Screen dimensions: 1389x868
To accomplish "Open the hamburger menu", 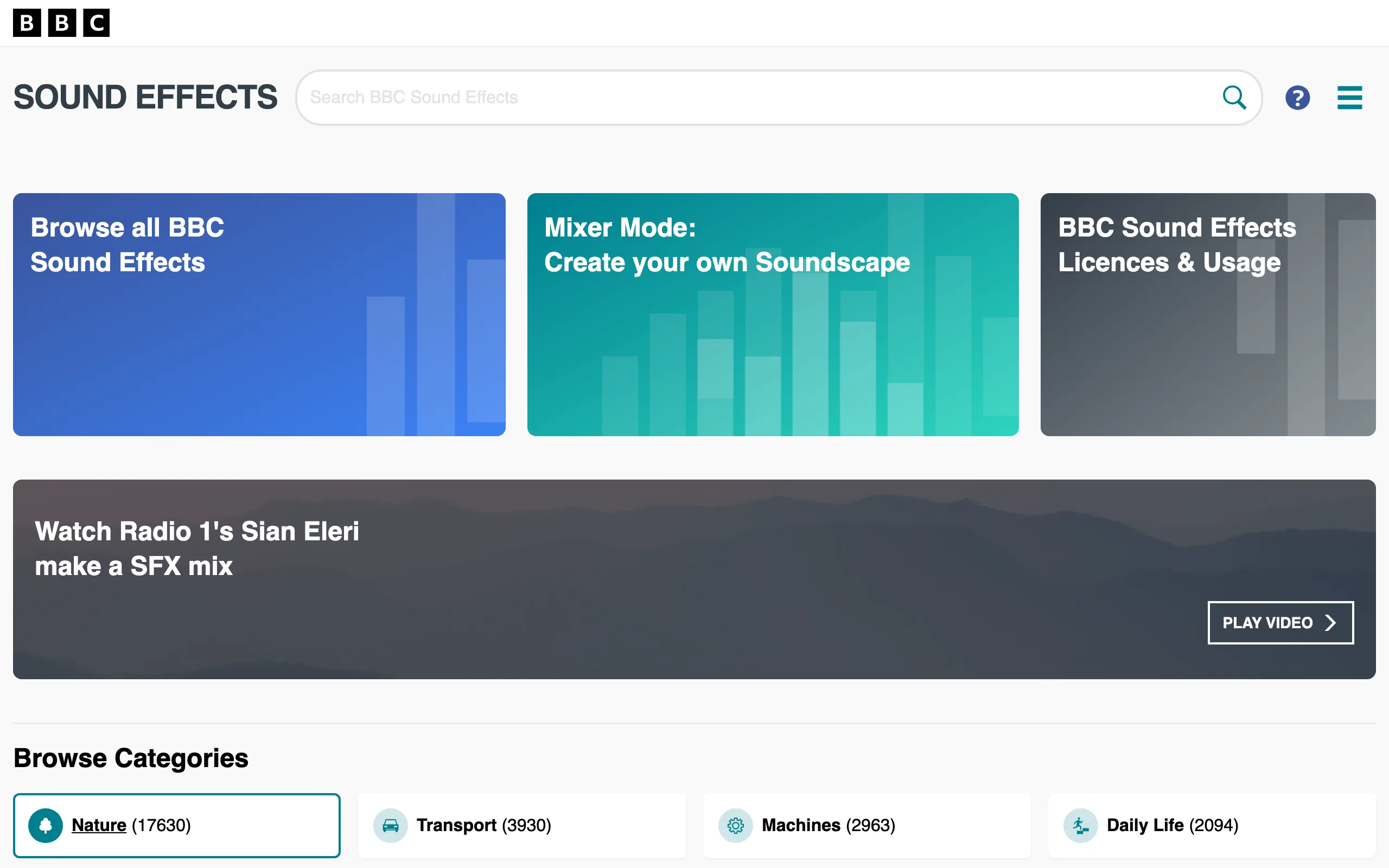I will point(1349,98).
